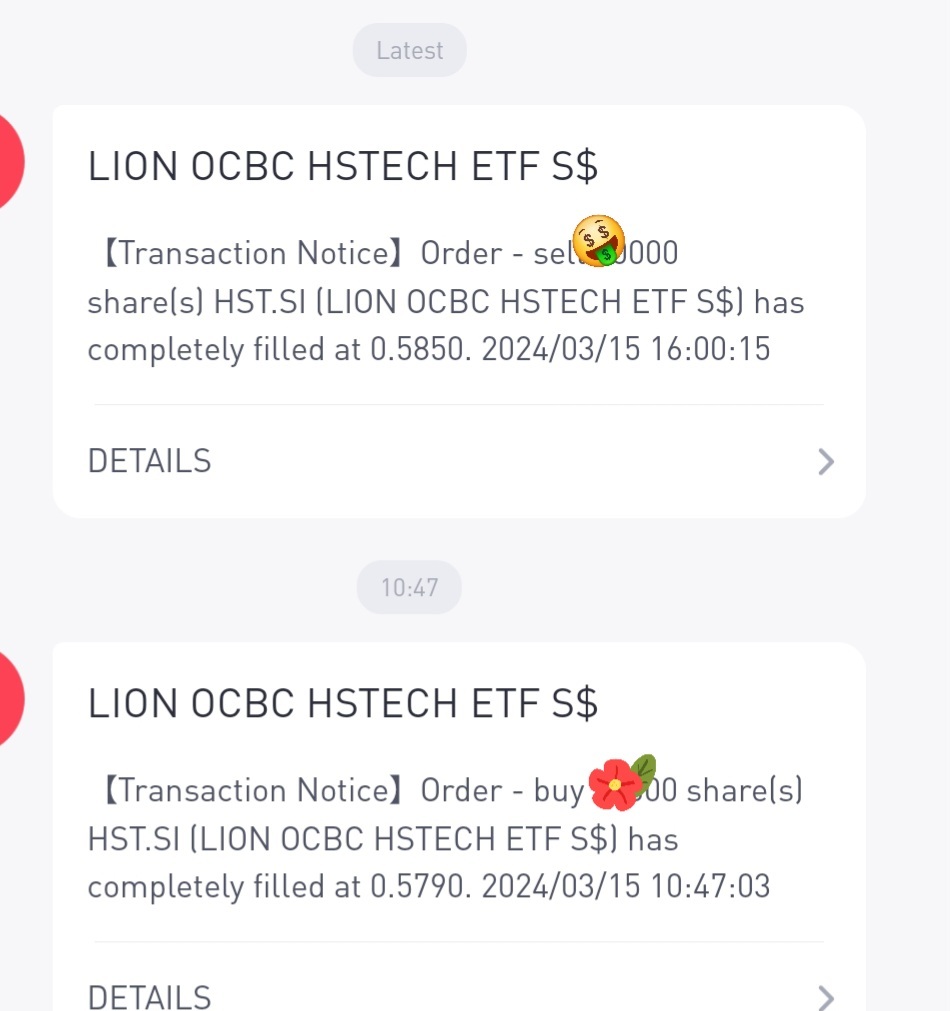
Task: Select the Latest timestamp pill
Action: tap(410, 50)
